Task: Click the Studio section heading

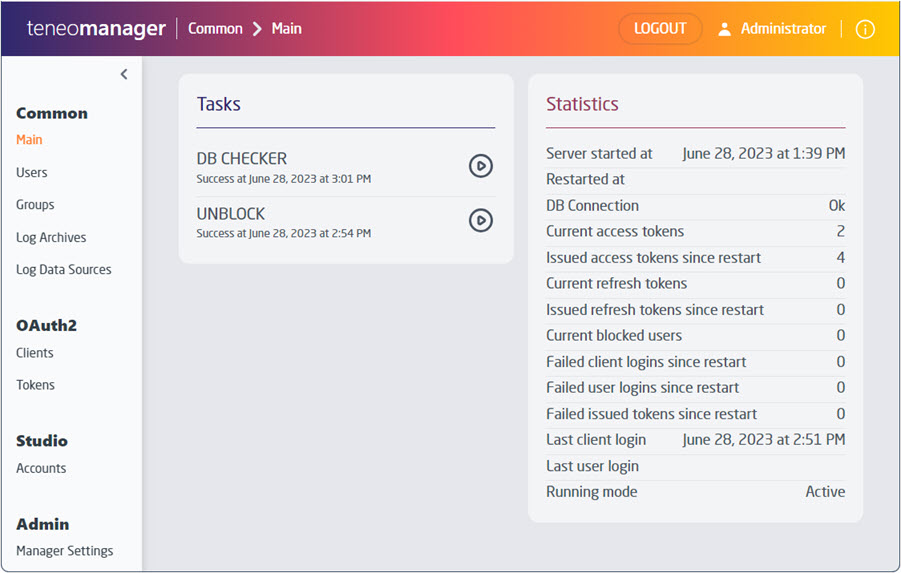Action: coord(42,441)
